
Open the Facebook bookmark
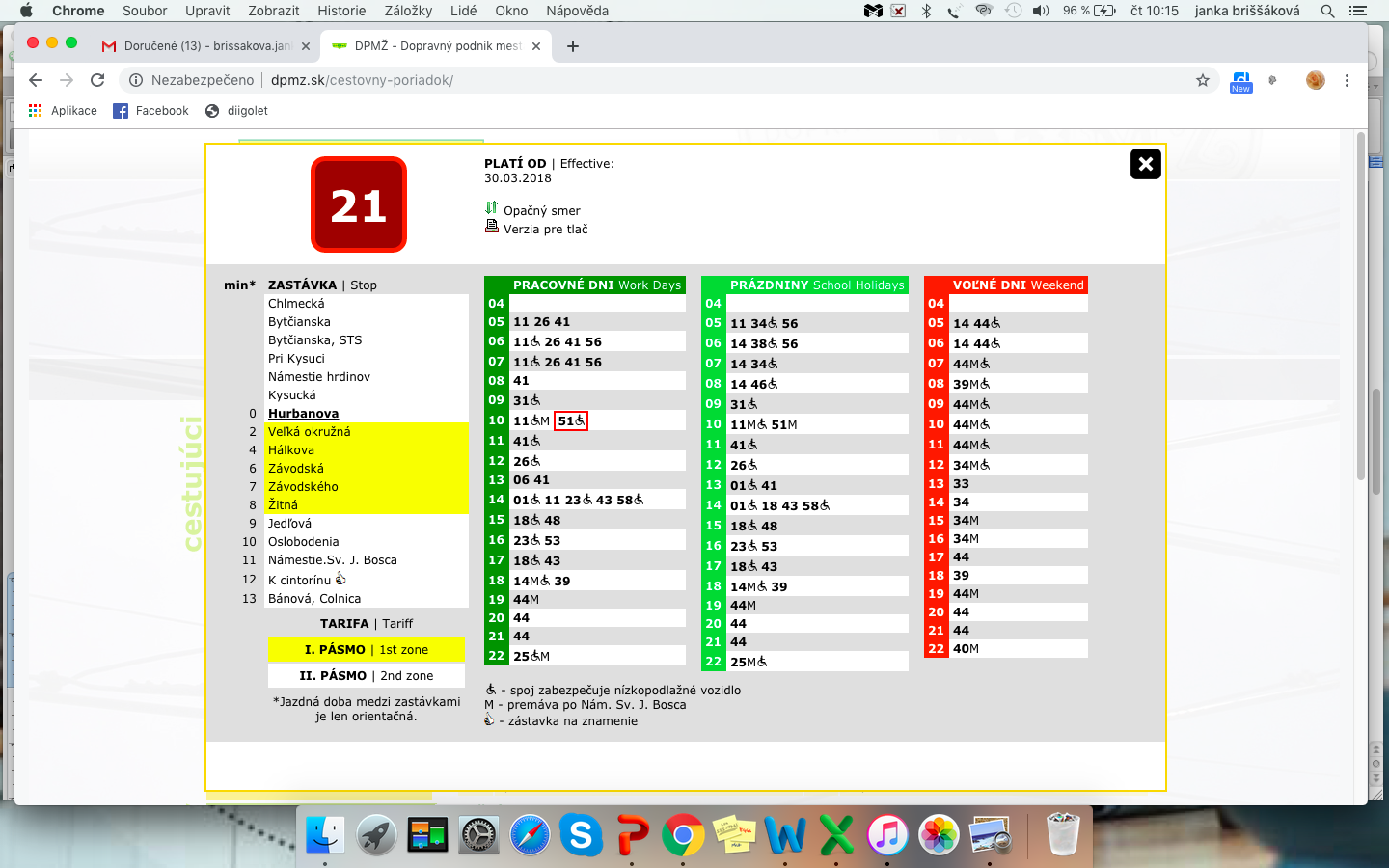tap(151, 111)
